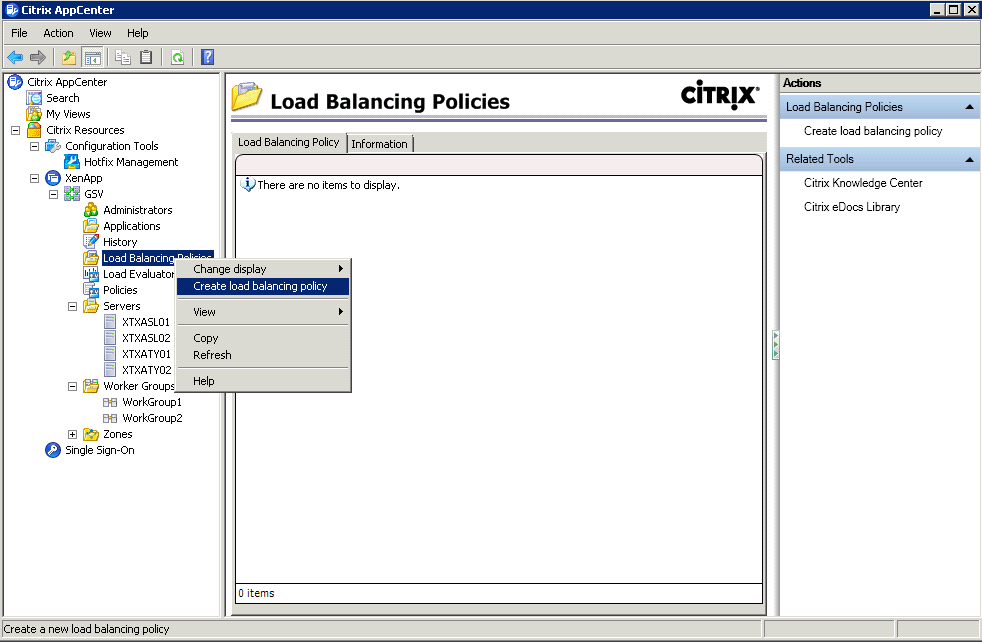
Task: Open the Help menu in menu bar
Action: 138,33
